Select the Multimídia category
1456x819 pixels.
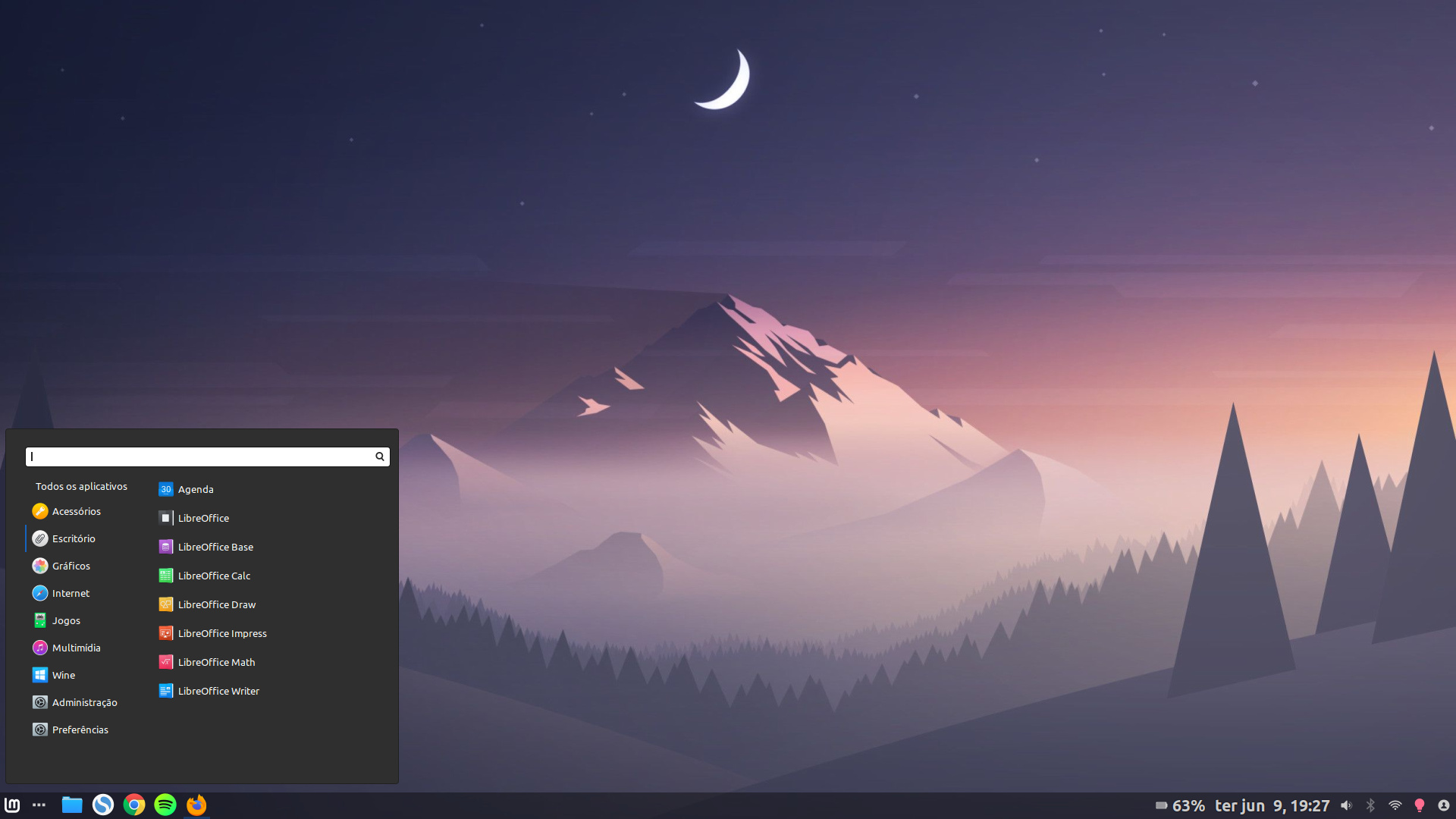[x=76, y=648]
